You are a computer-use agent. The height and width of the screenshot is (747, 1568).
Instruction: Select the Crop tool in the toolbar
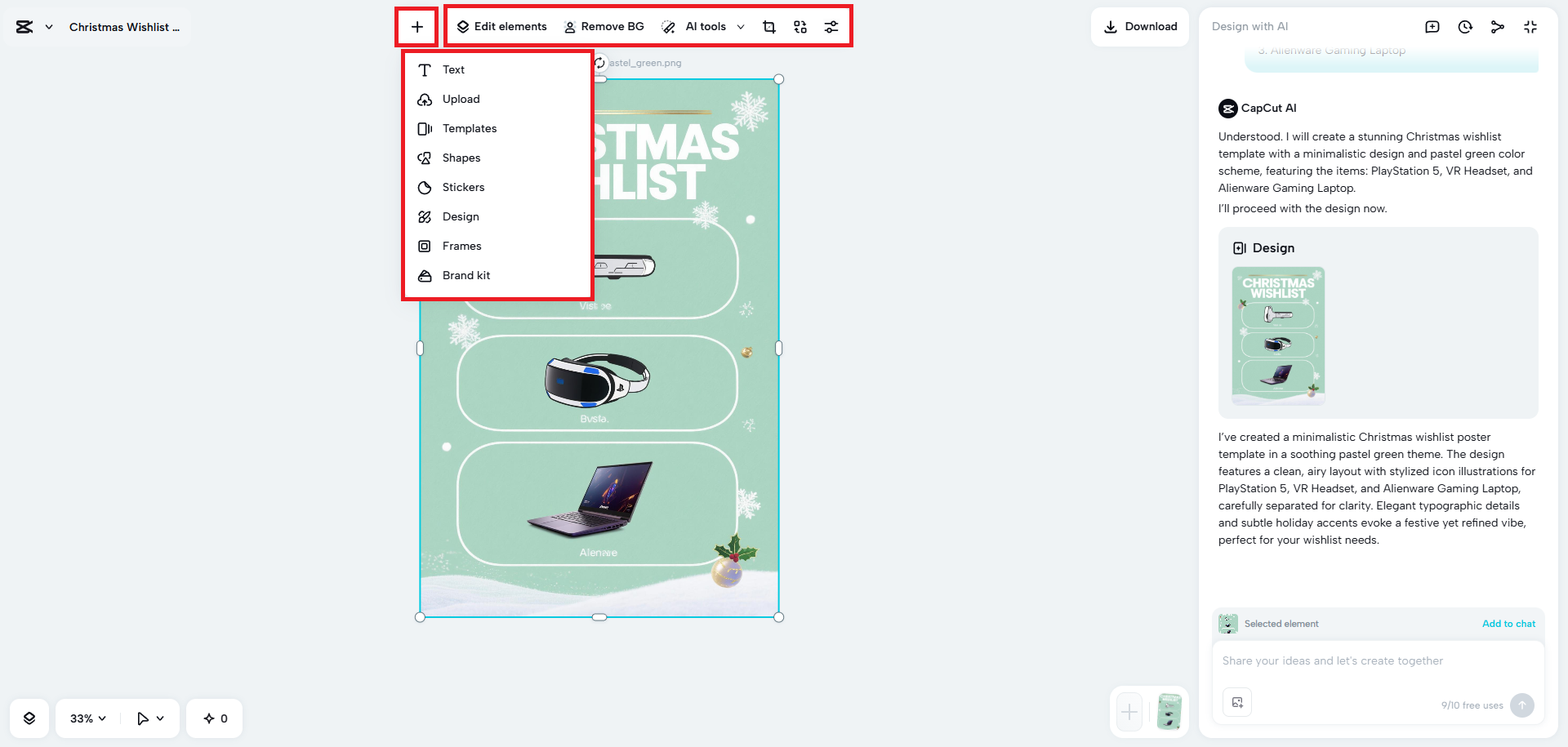click(x=768, y=26)
